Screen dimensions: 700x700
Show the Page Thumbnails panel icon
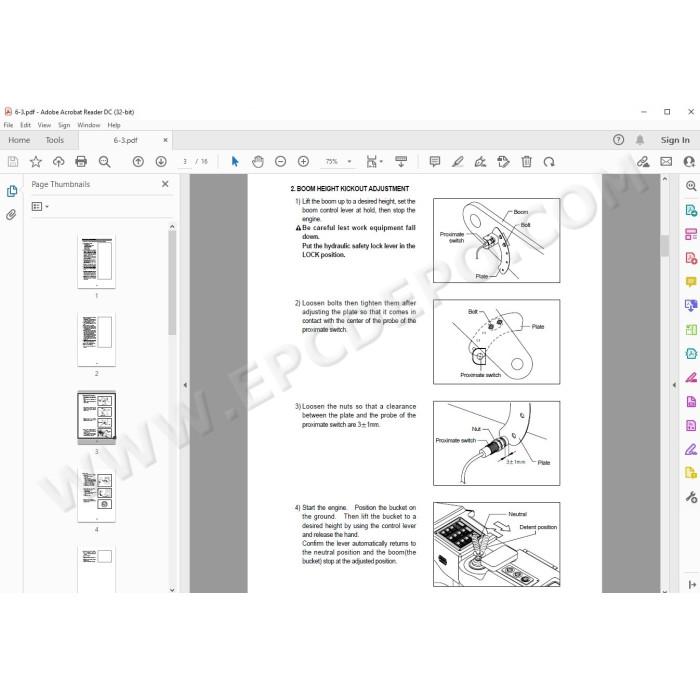tap(12, 191)
